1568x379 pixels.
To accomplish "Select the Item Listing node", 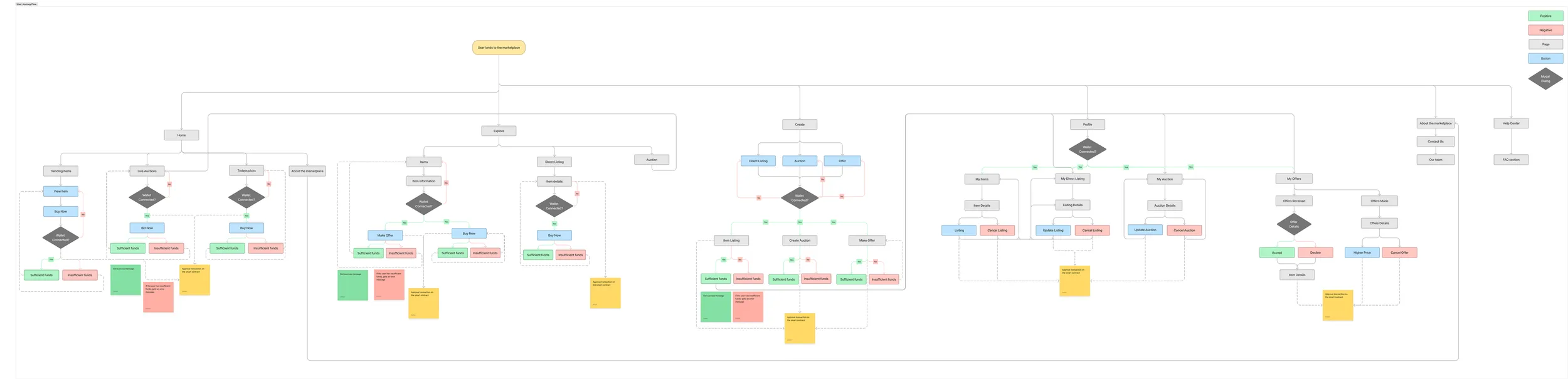I will (731, 241).
